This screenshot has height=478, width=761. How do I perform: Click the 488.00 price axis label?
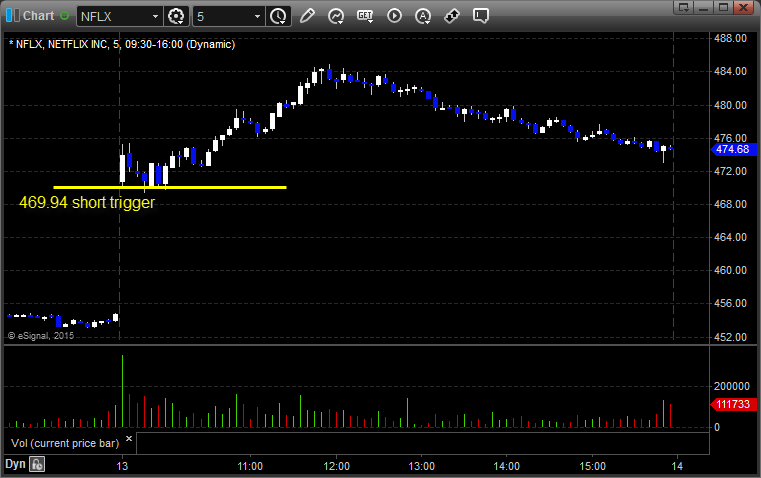(730, 38)
